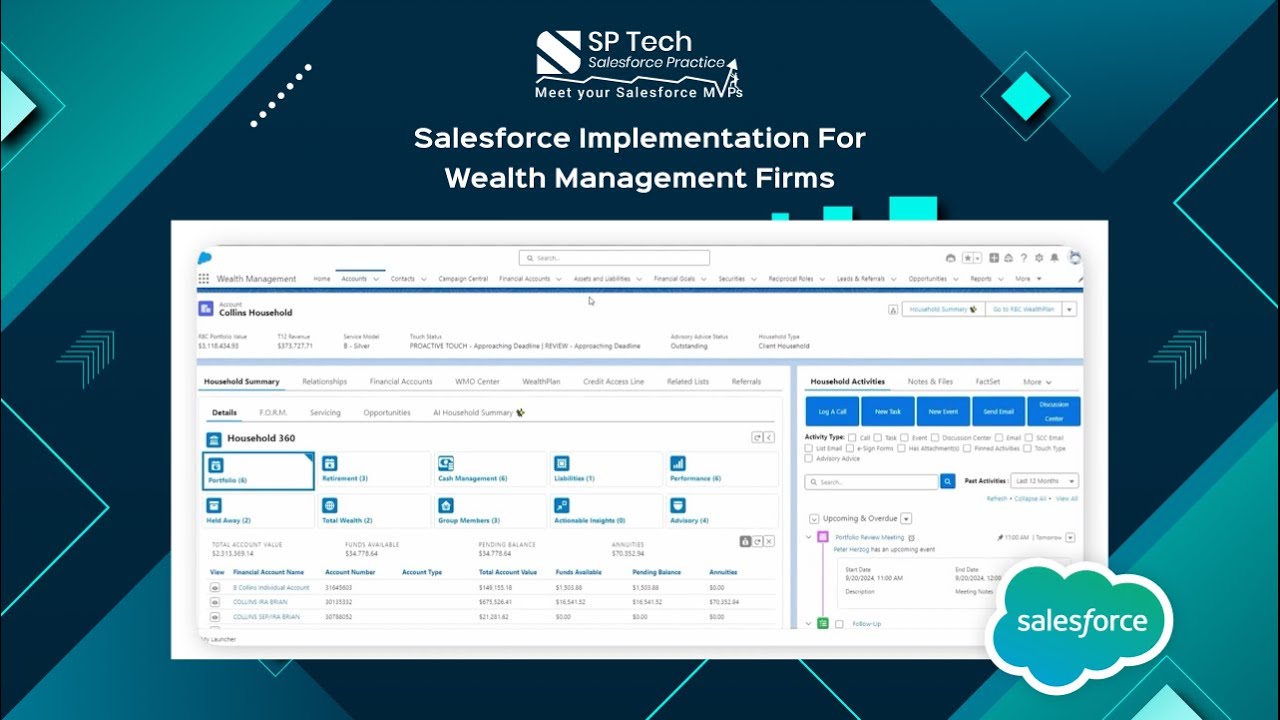
Task: Open the Actionable Insights (0) tile
Action: [x=607, y=511]
